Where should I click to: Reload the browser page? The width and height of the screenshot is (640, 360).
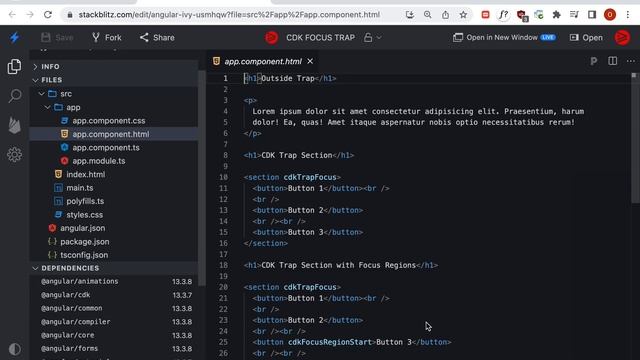point(48,15)
